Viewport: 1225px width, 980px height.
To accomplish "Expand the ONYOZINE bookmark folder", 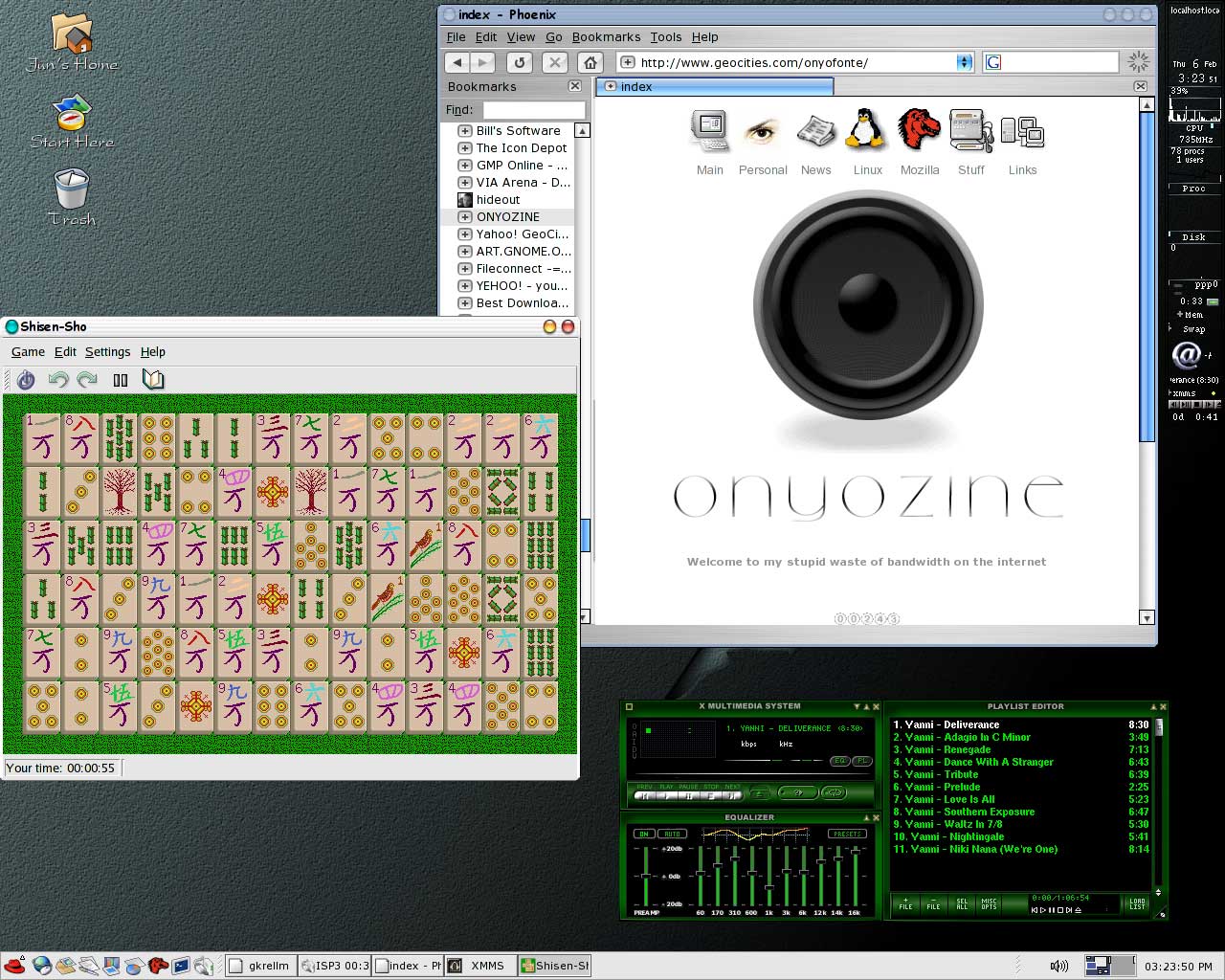I will pos(465,217).
